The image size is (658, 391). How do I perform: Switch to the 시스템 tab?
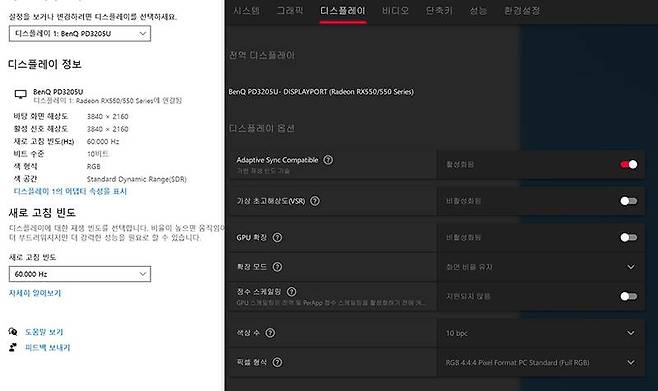246,10
